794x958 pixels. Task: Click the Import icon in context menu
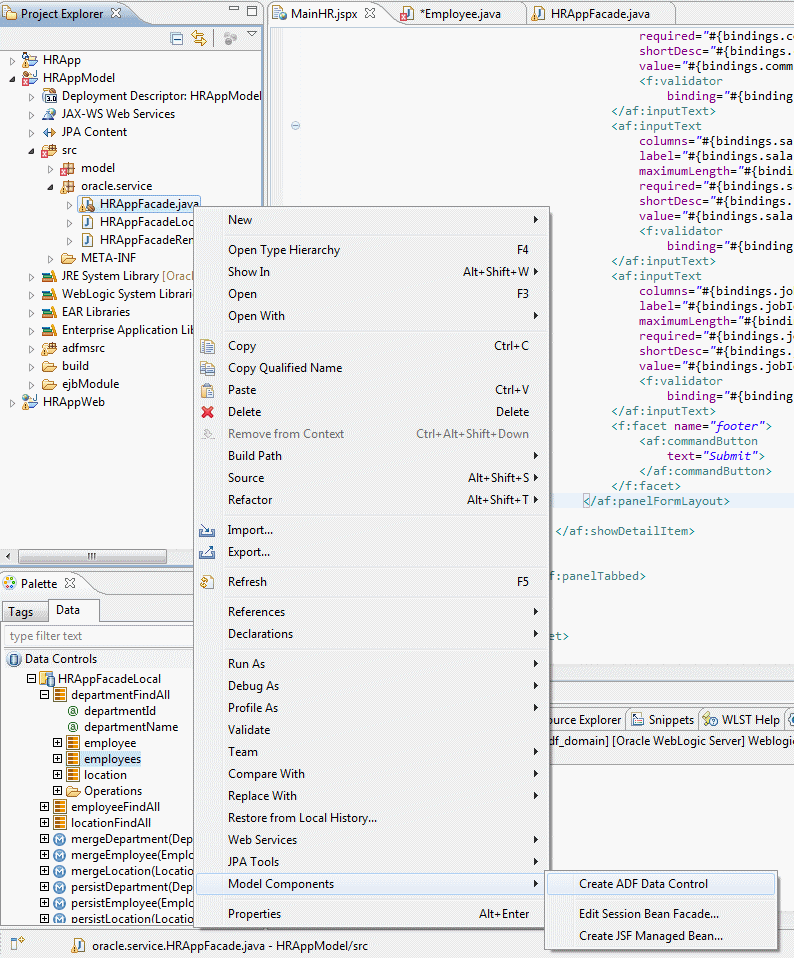coord(208,530)
